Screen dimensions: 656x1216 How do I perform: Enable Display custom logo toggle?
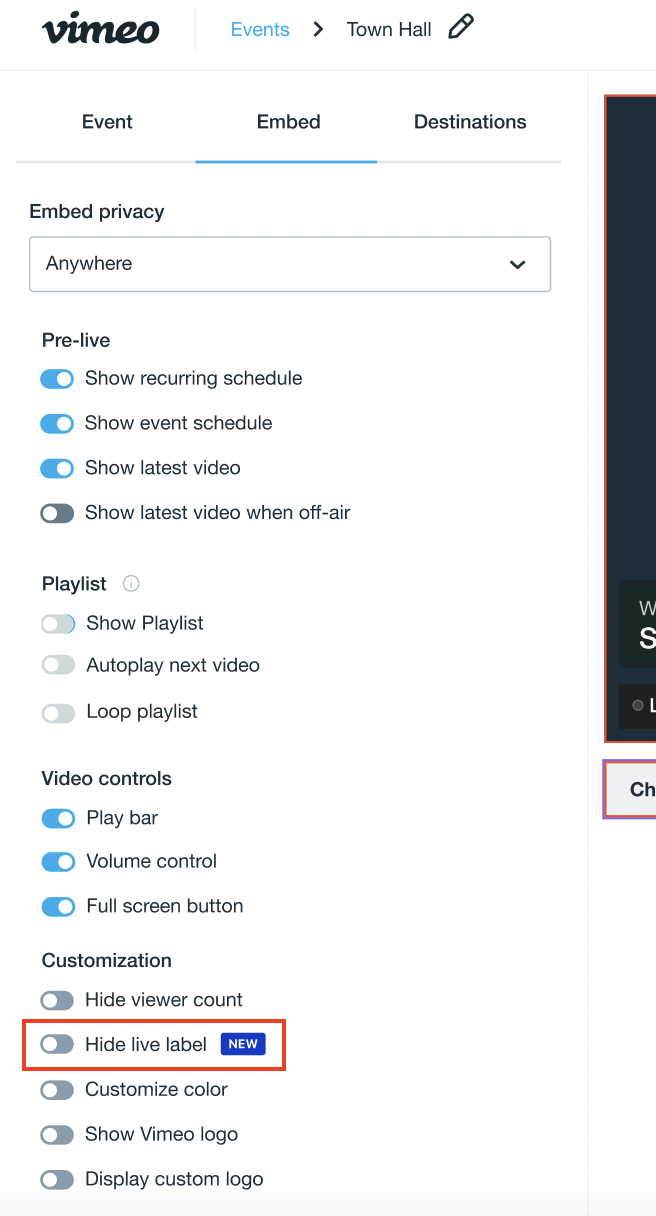[57, 1179]
